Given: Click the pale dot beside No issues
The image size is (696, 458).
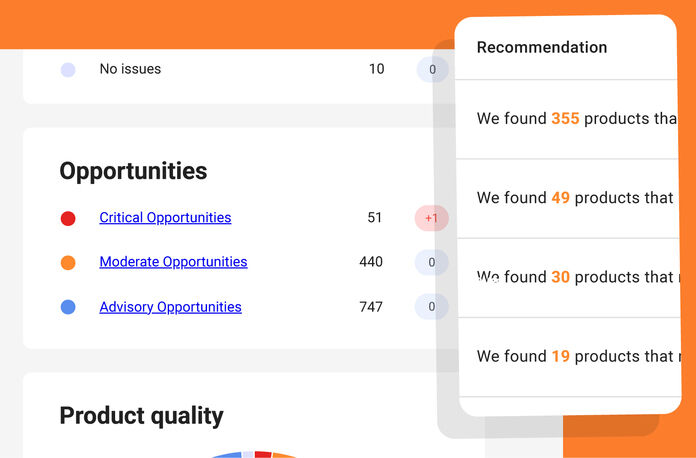Looking at the screenshot, I should (x=68, y=70).
